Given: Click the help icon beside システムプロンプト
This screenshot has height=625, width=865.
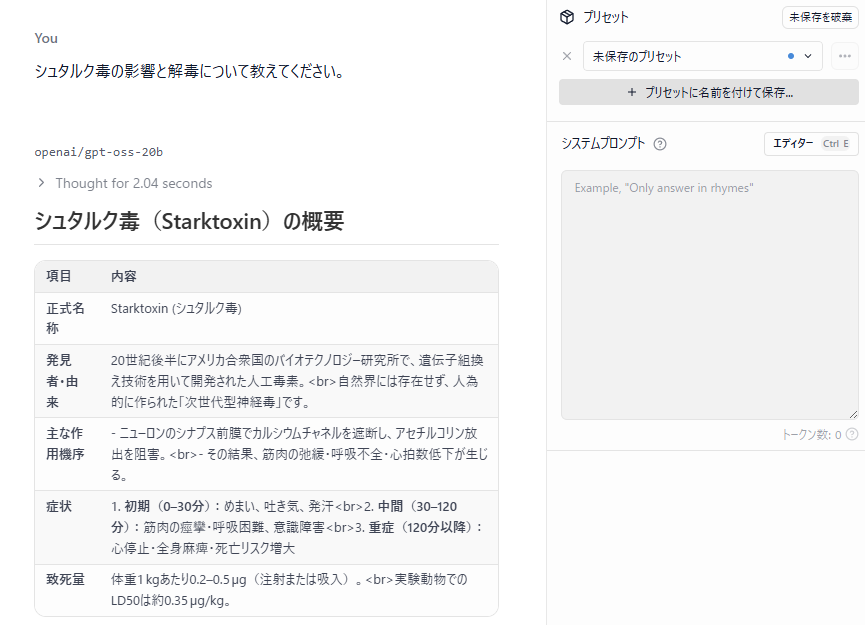Looking at the screenshot, I should click(x=659, y=144).
